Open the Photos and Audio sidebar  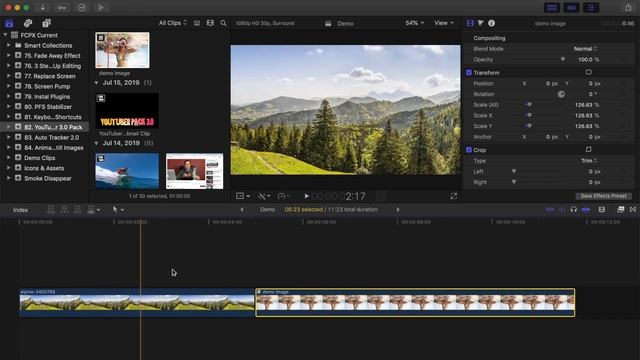(x=28, y=23)
